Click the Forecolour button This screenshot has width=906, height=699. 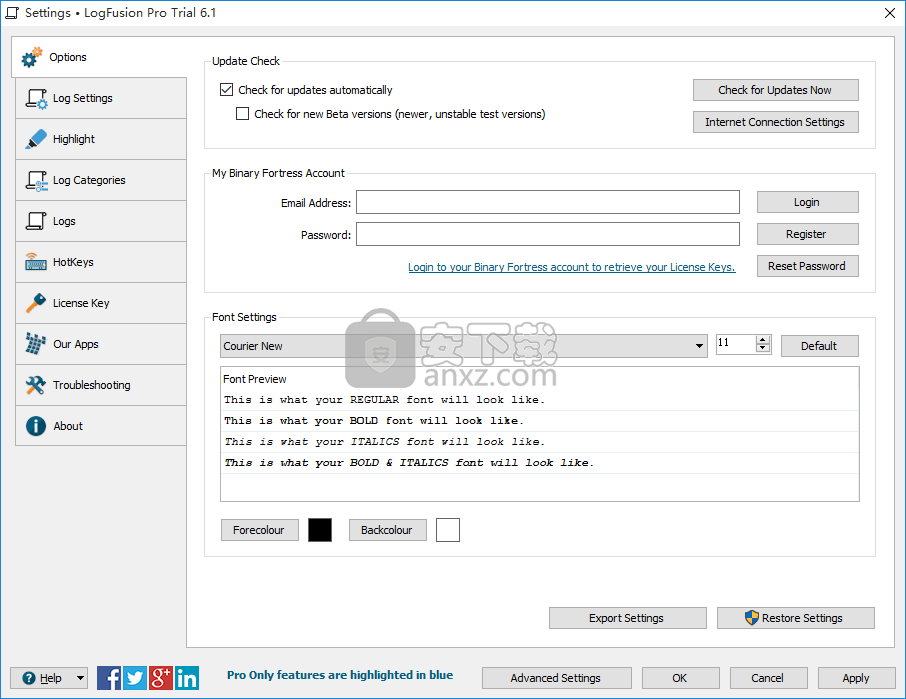[259, 530]
